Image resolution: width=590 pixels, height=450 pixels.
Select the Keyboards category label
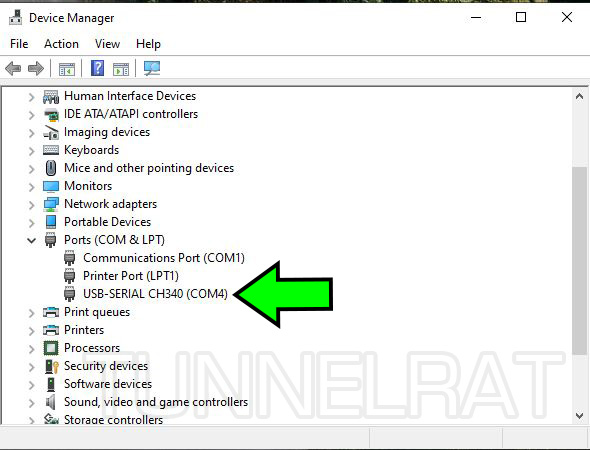91,150
